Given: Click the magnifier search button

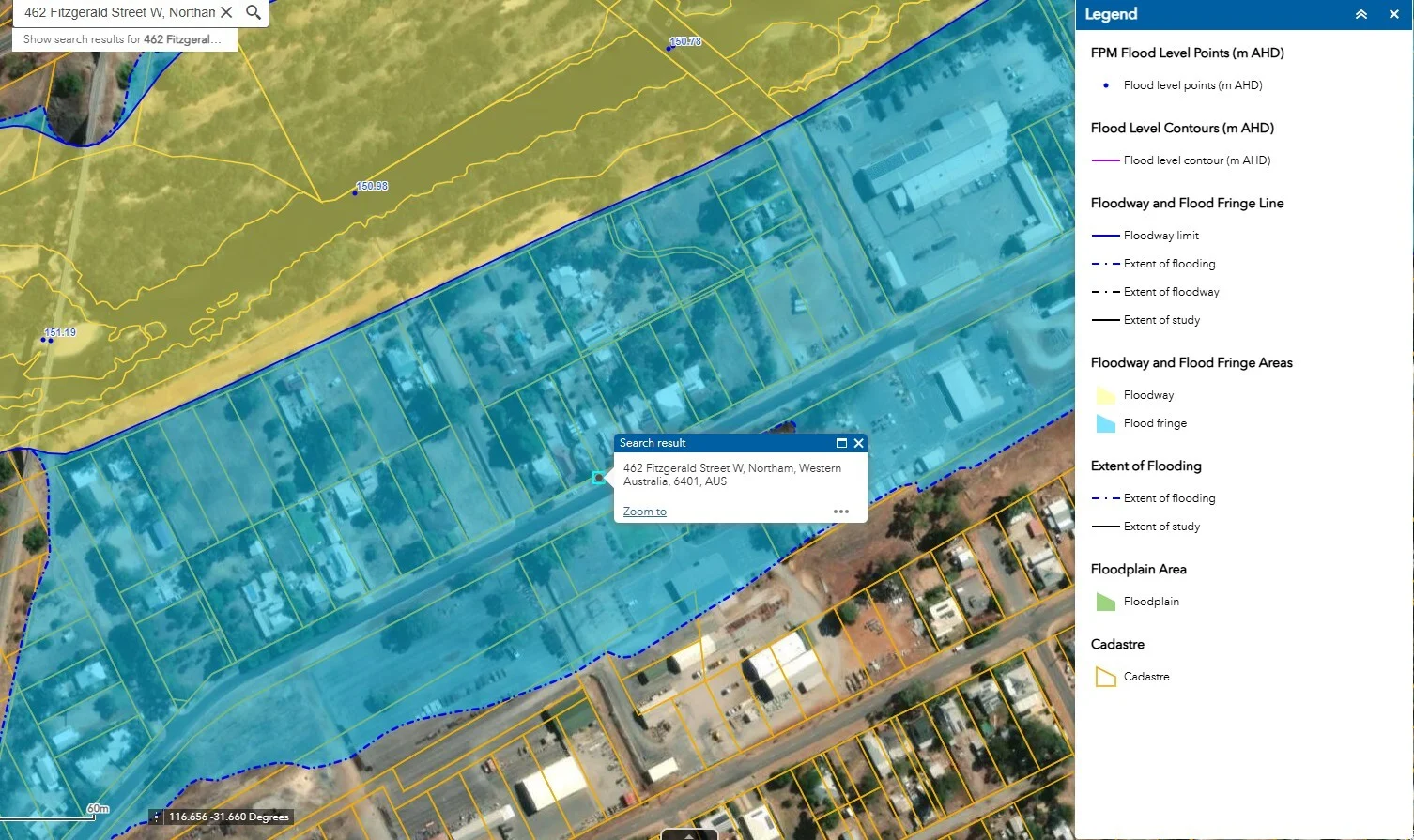Looking at the screenshot, I should pos(254,13).
